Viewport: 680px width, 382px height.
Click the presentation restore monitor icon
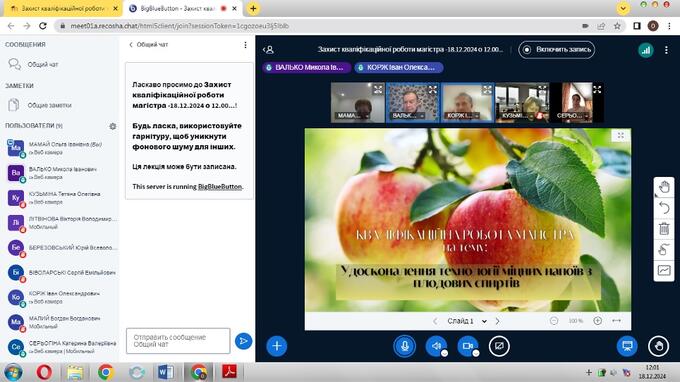point(627,346)
